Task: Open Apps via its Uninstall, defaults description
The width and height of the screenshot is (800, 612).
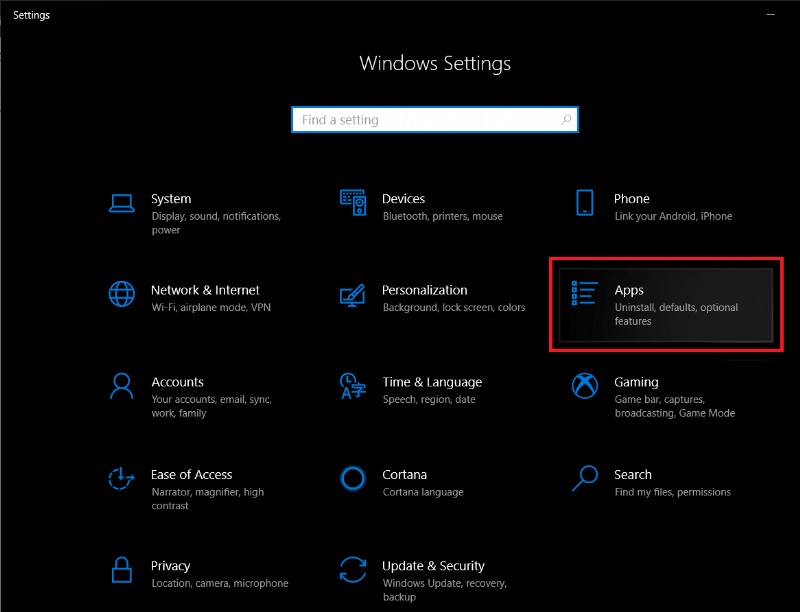Action: [x=675, y=314]
